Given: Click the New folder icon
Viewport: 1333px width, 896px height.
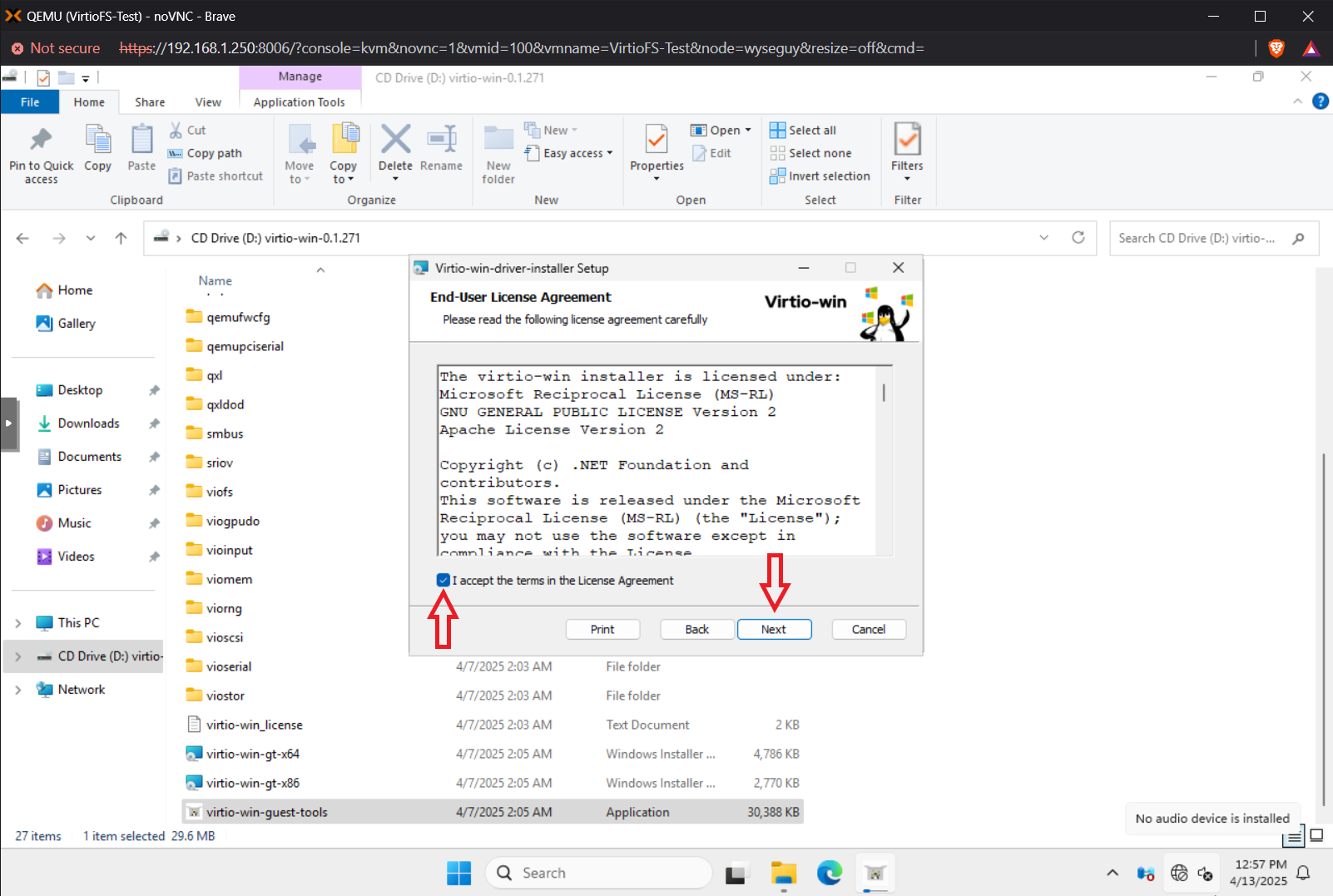Looking at the screenshot, I should (x=498, y=139).
